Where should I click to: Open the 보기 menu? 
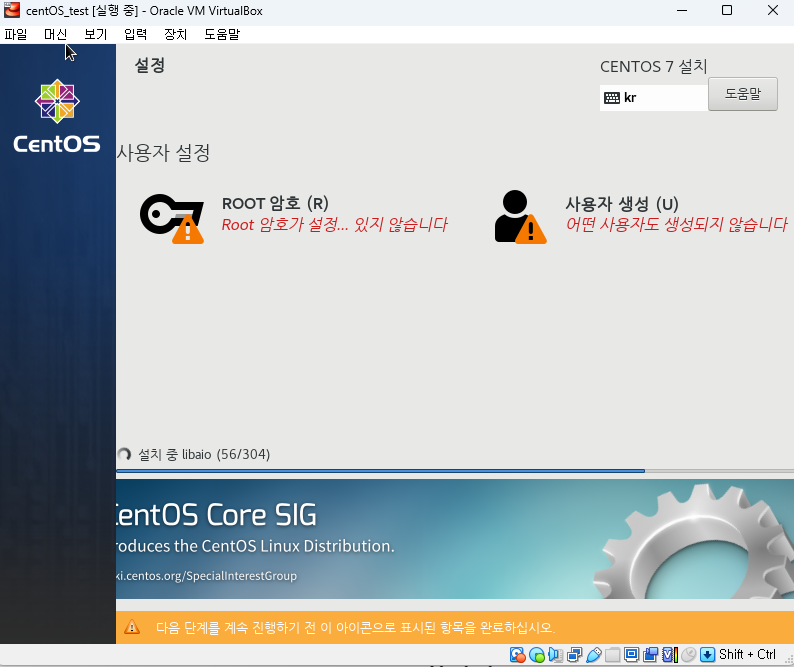(x=96, y=34)
